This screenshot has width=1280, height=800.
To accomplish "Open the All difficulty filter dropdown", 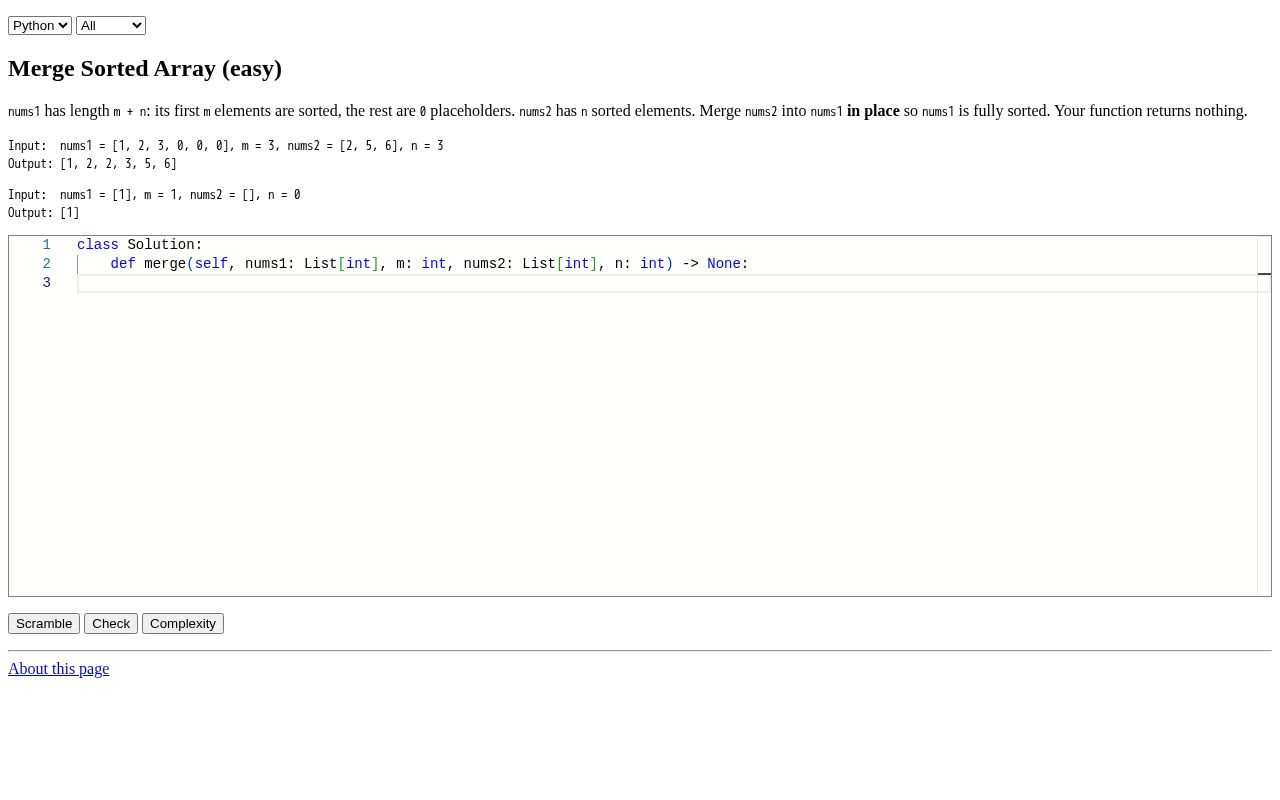I will 111,25.
